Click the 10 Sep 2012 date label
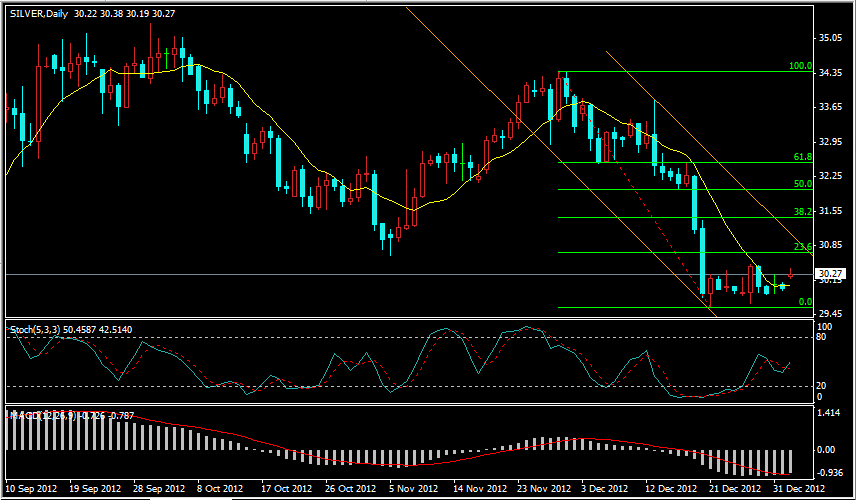This screenshot has width=856, height=500. (31, 489)
